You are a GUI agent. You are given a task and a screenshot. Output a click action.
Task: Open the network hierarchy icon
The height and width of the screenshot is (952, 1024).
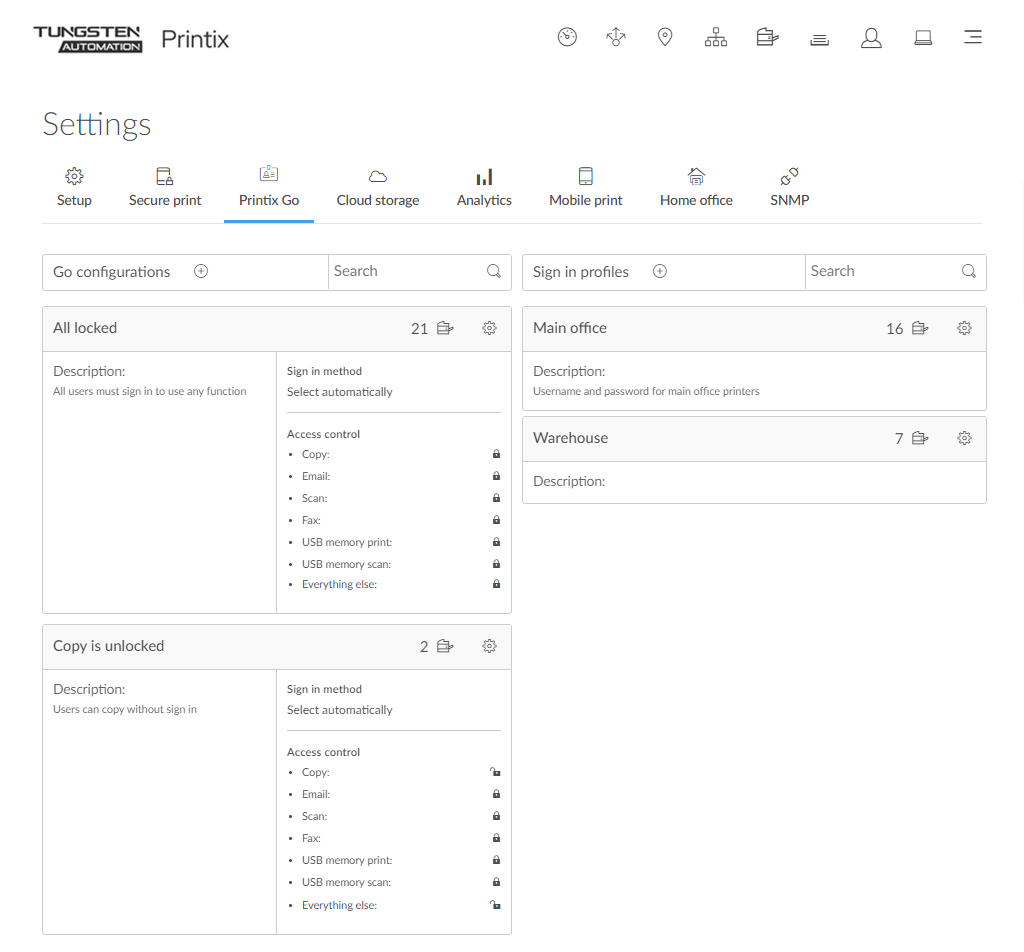[716, 38]
